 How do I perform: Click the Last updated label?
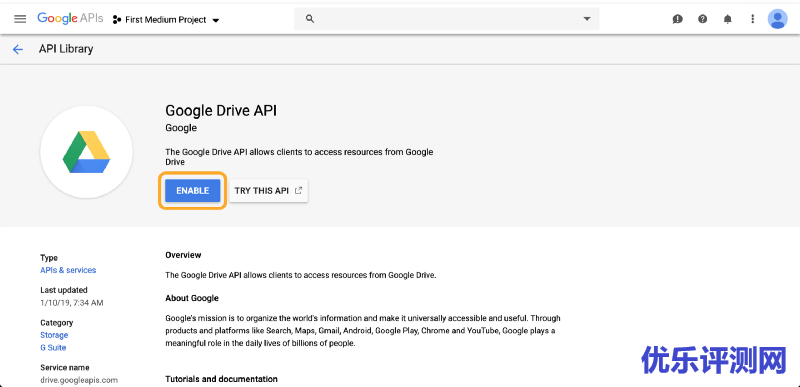click(x=64, y=290)
